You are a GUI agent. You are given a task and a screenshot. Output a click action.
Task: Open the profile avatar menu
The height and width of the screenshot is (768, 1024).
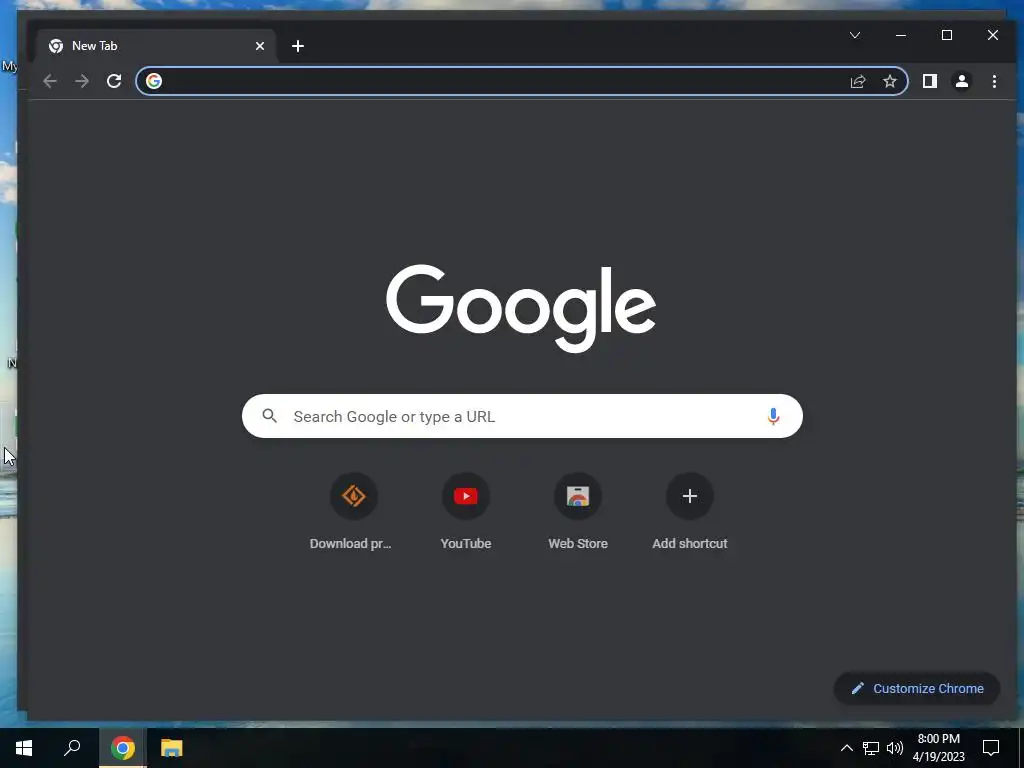pos(961,81)
